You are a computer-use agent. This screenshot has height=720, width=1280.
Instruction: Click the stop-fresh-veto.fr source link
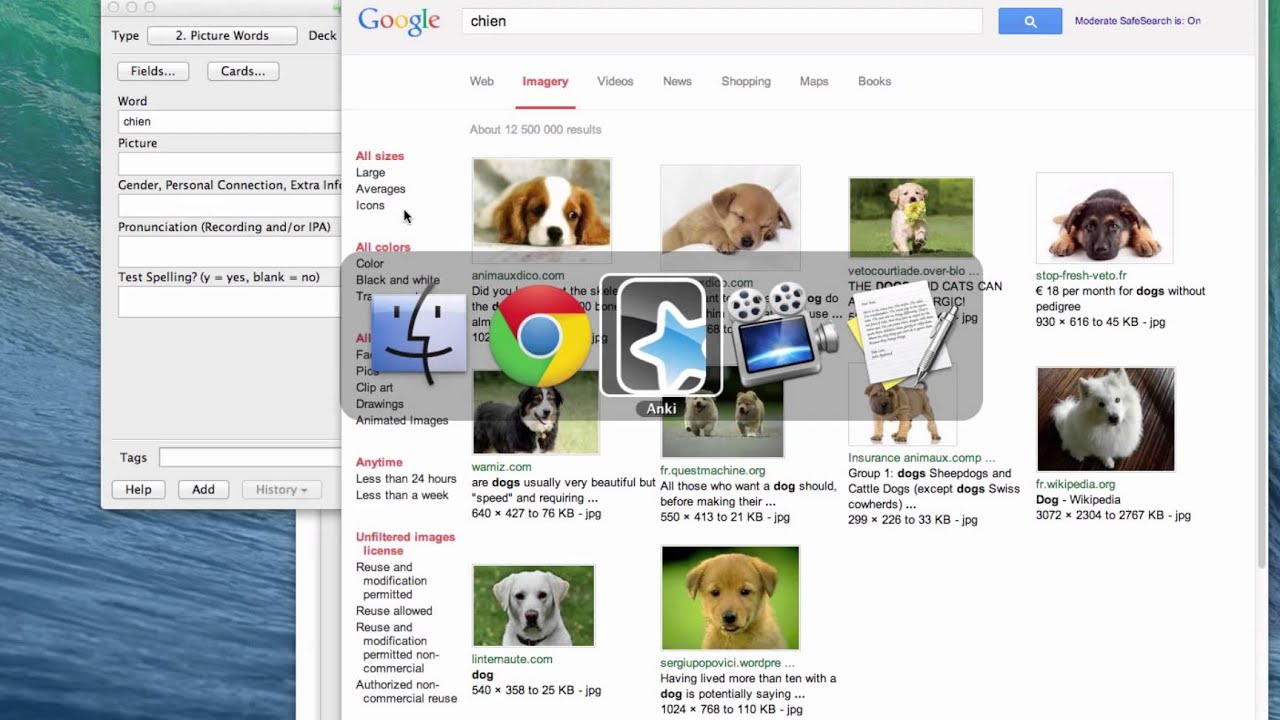[x=1081, y=276]
